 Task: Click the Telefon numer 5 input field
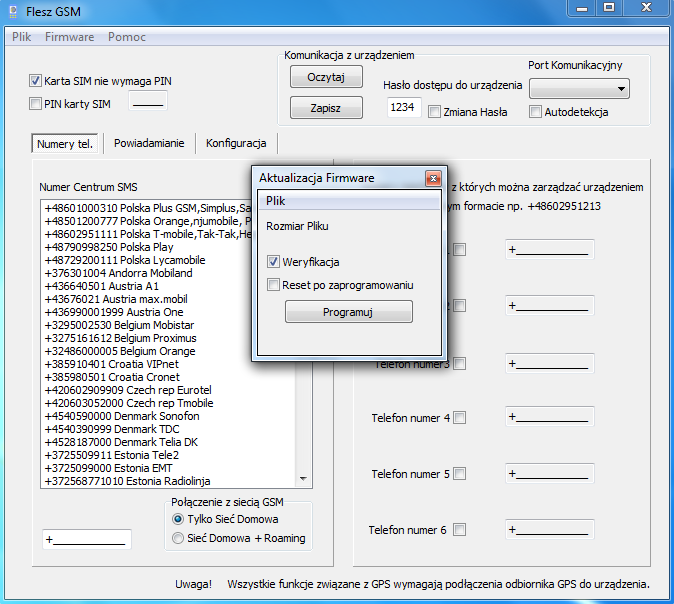(550, 473)
